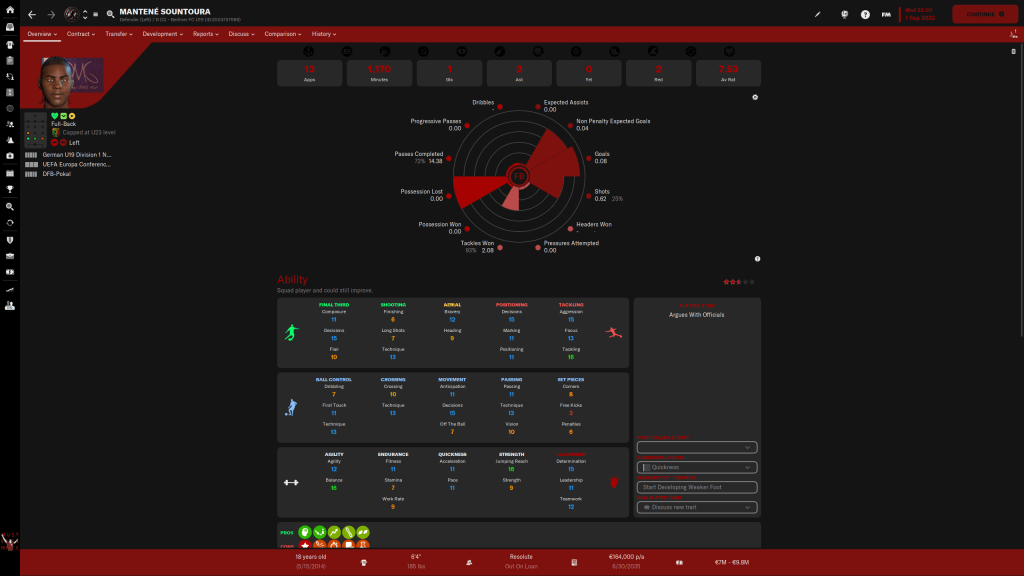Open the radar chart settings gear
This screenshot has width=1024, height=576.
coord(755,97)
